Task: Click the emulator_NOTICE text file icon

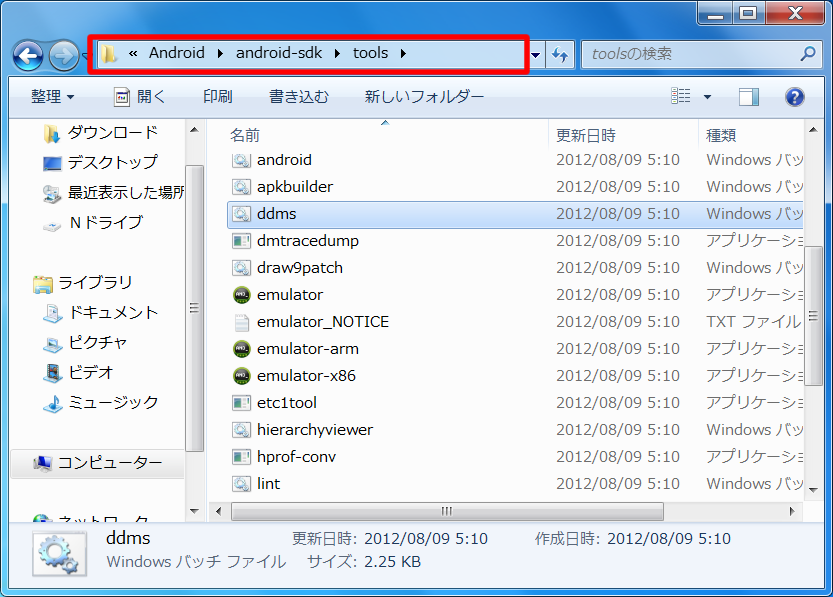Action: [241, 322]
